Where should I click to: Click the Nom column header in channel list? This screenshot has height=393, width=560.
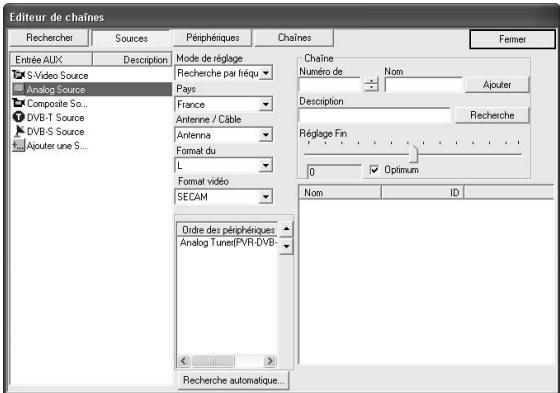[340, 193]
